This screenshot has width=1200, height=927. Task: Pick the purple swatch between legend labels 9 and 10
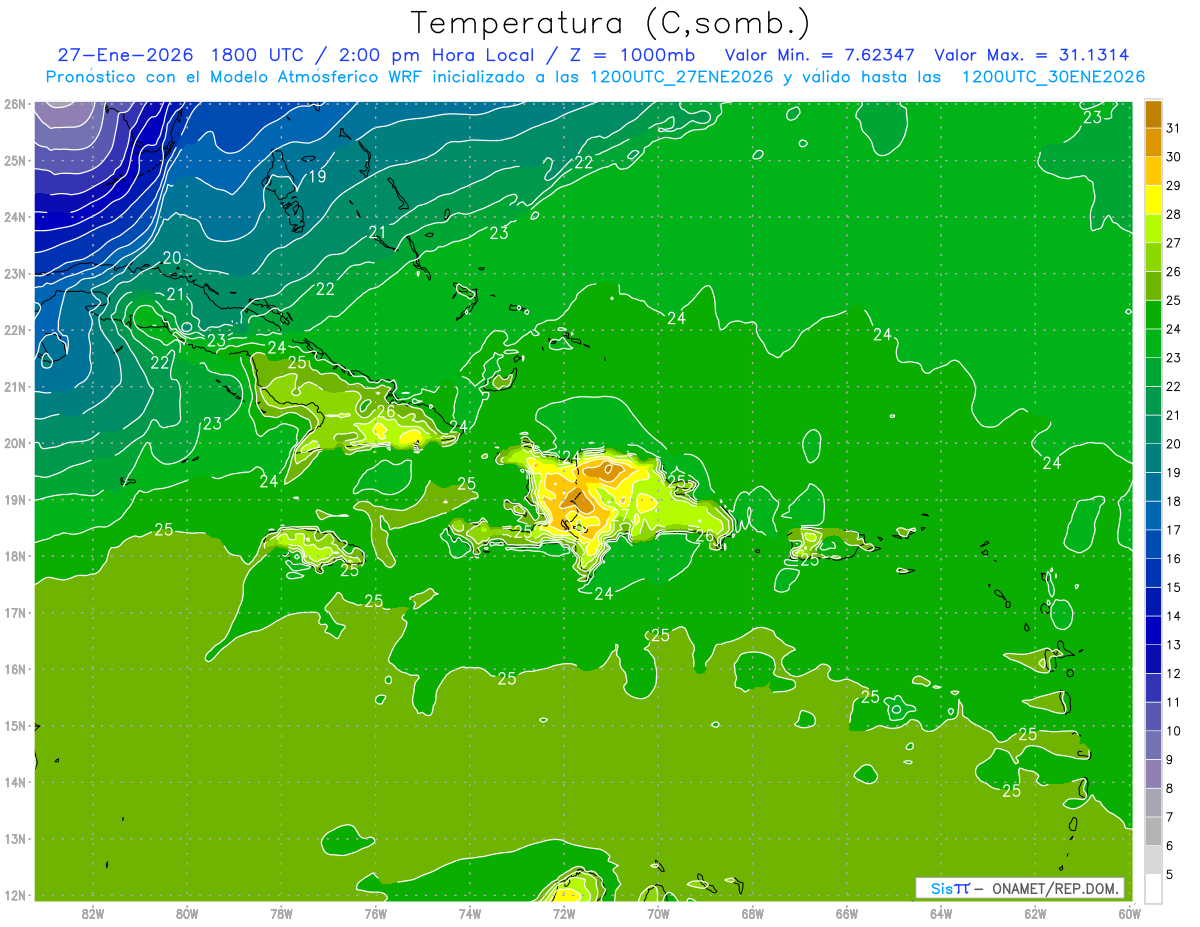coord(1153,746)
